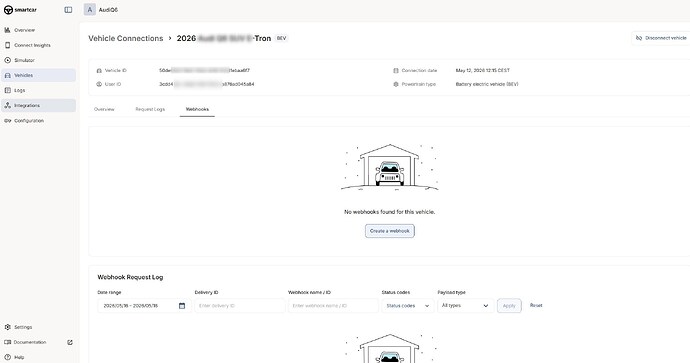
Task: Go to the Vehicles section
Action: tap(38, 75)
